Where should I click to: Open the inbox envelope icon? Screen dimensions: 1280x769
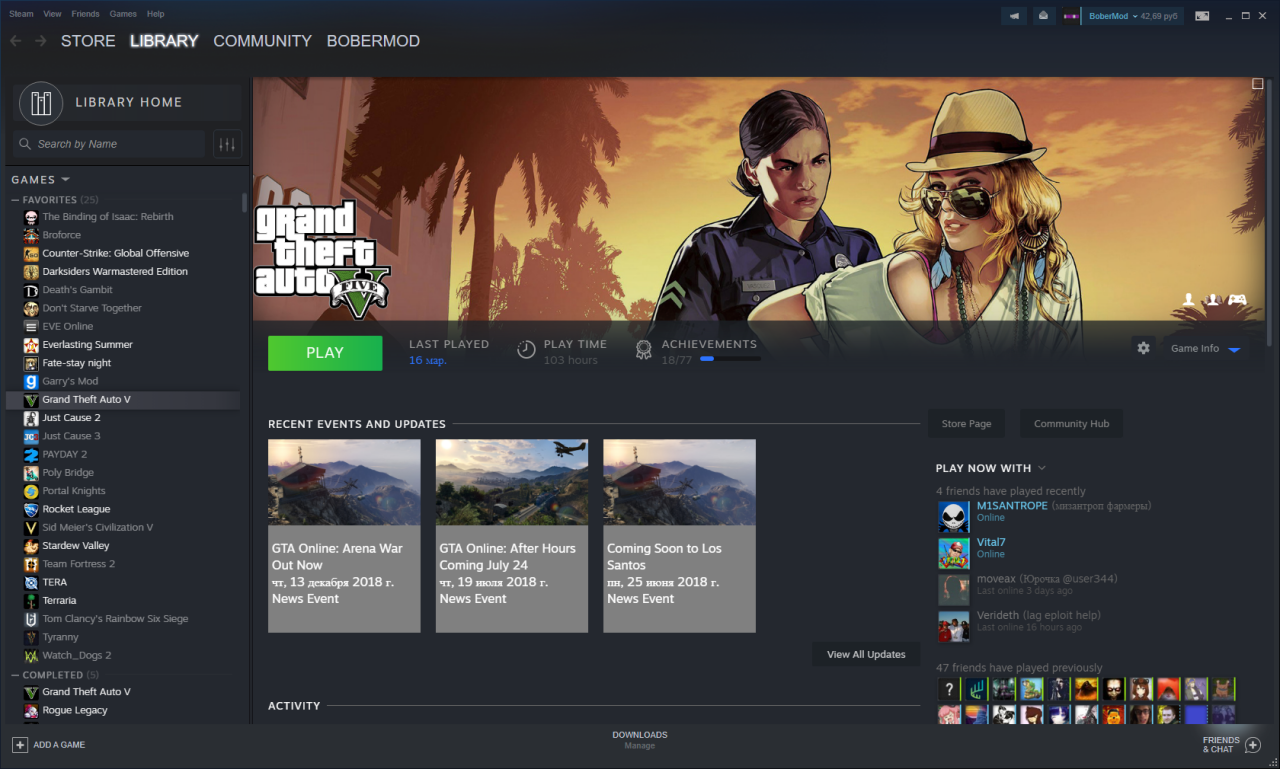1043,16
